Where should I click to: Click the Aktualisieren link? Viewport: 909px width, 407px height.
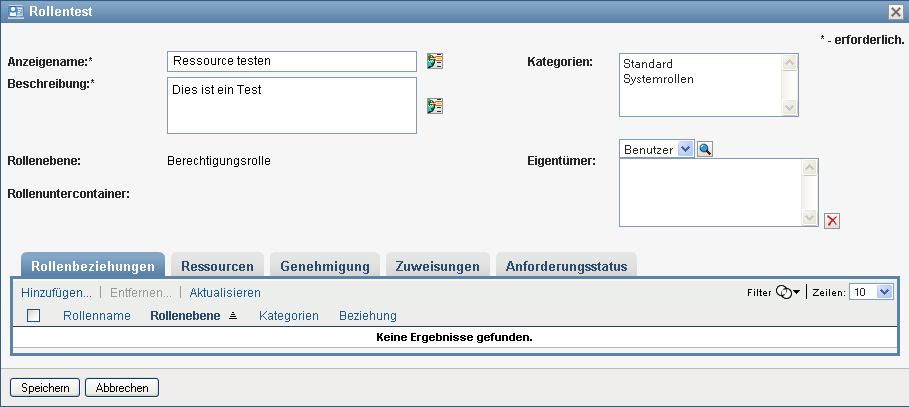tap(225, 293)
